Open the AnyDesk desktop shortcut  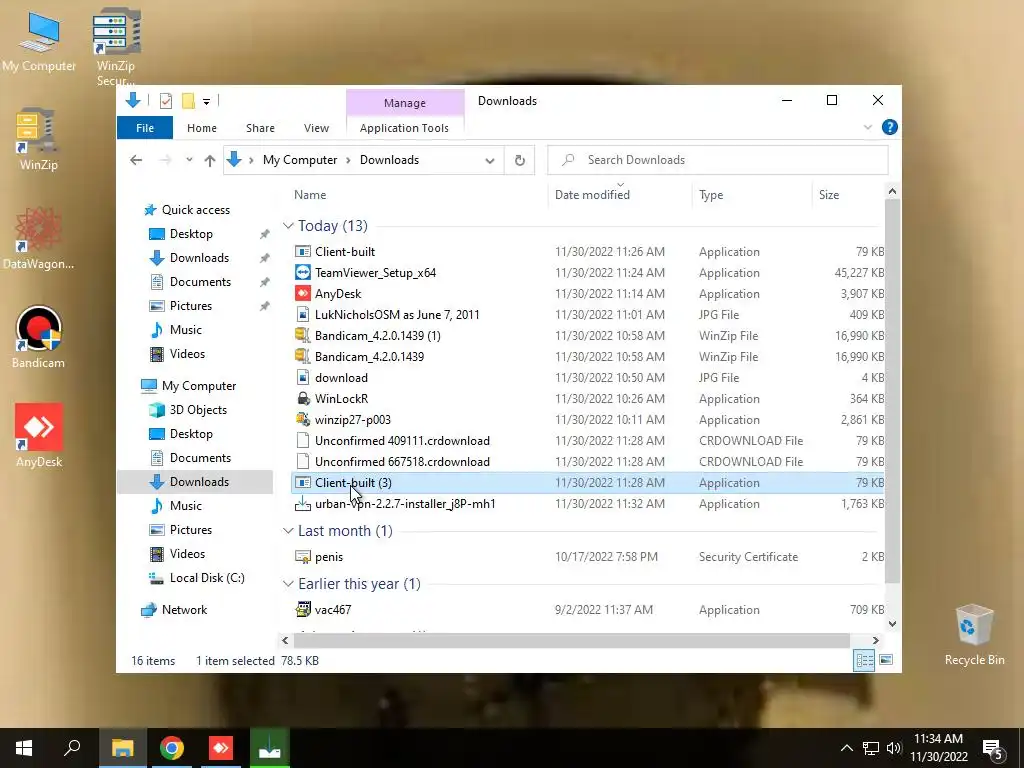point(39,436)
